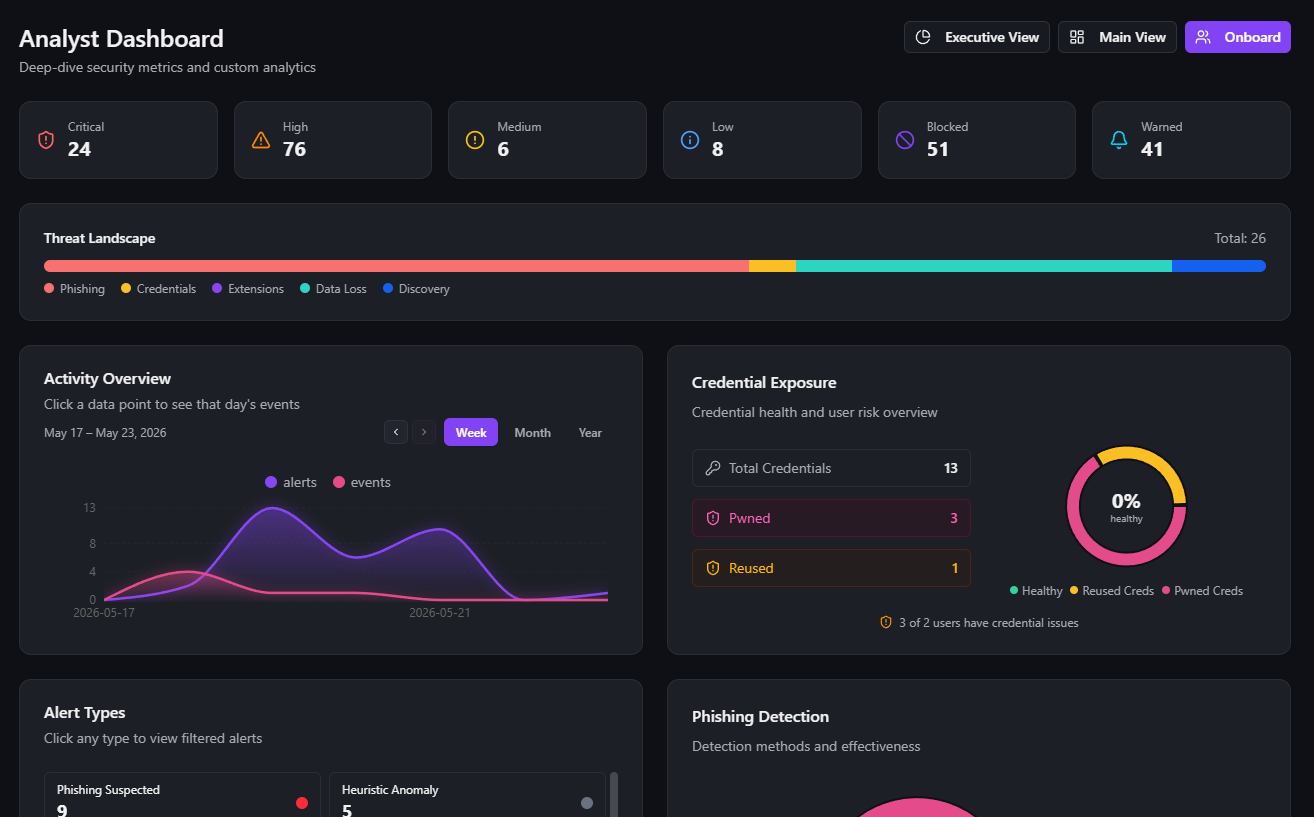The image size is (1314, 817).
Task: Click the Credentials legend dot
Action: pyautogui.click(x=126, y=288)
